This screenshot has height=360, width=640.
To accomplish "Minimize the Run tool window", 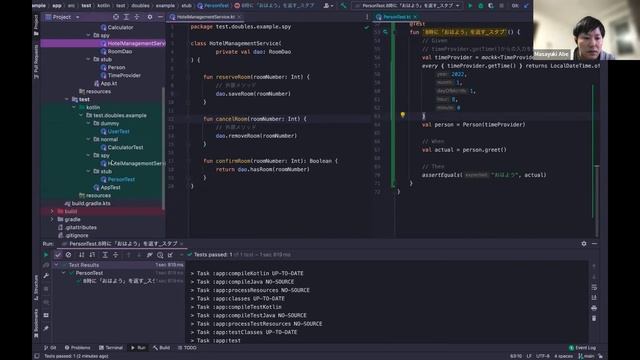I will click(594, 243).
